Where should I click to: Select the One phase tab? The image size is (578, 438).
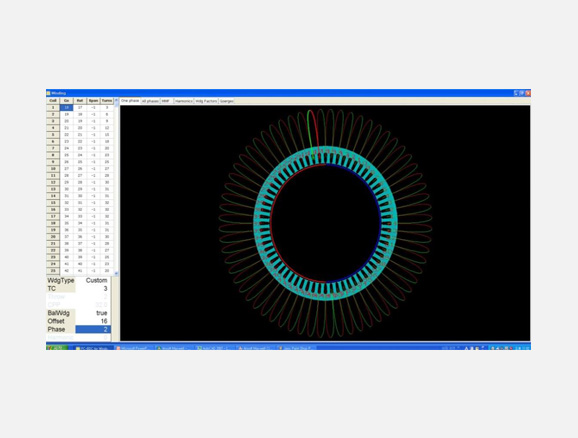[130, 101]
